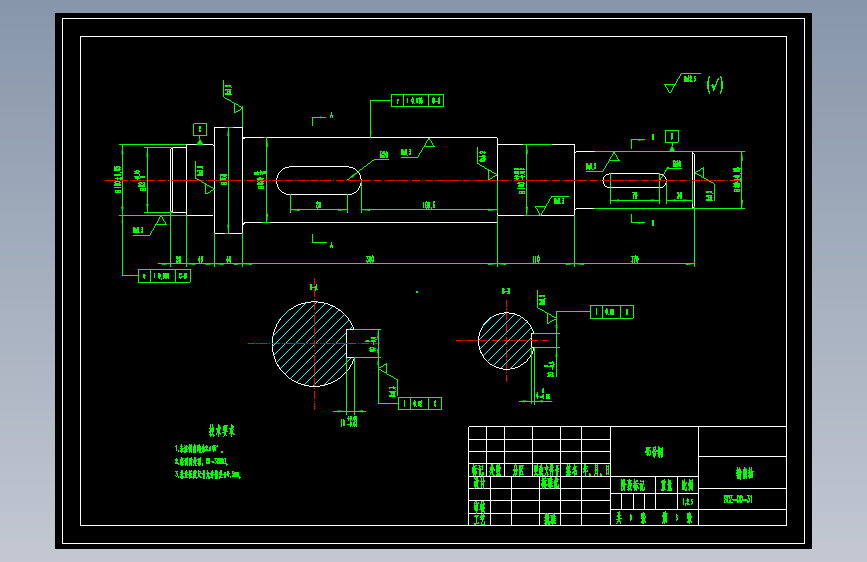Click part name cell above drawing number
867x562 pixels.
pyautogui.click(x=742, y=472)
